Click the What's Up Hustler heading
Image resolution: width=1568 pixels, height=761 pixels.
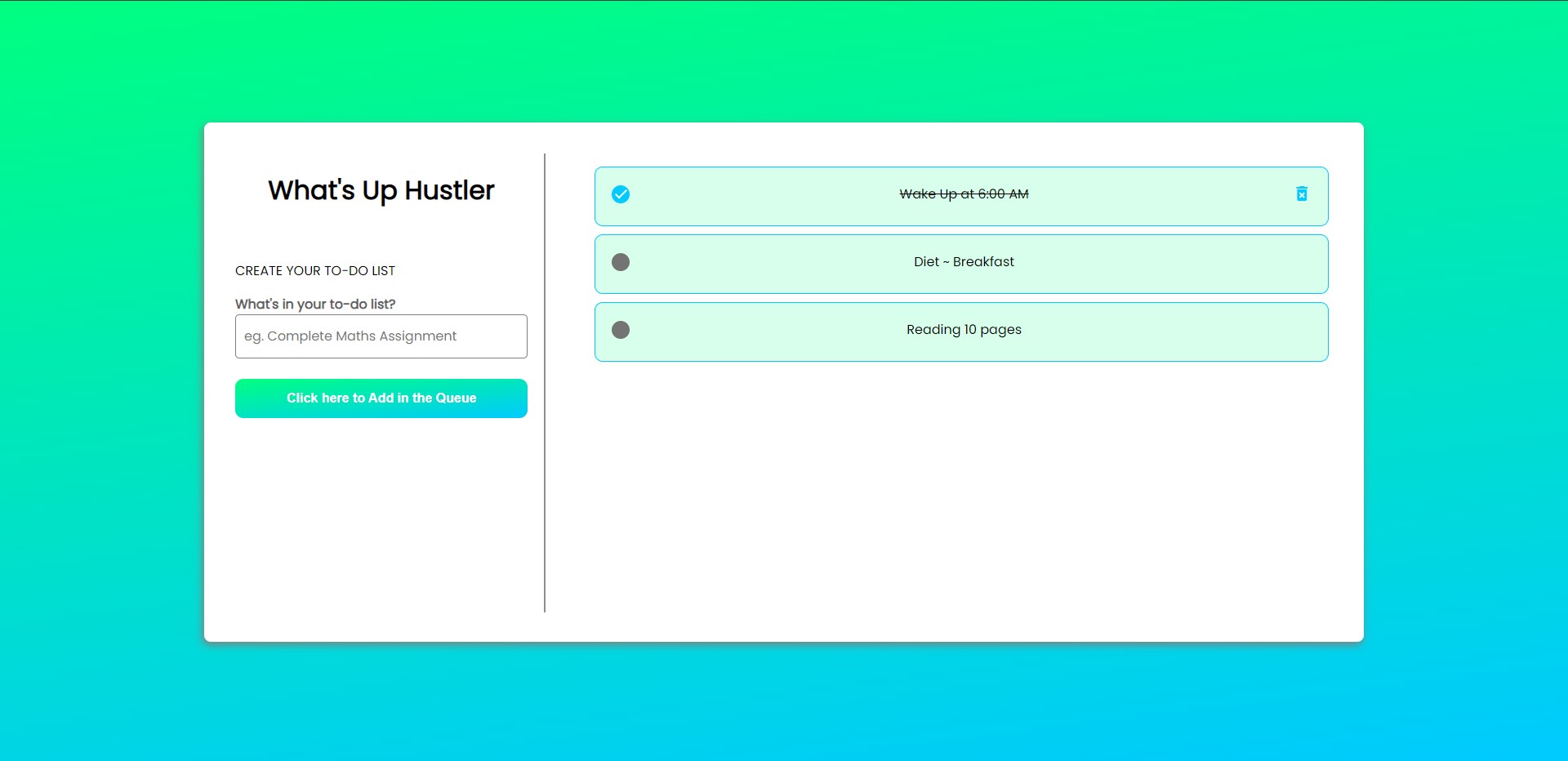[381, 190]
